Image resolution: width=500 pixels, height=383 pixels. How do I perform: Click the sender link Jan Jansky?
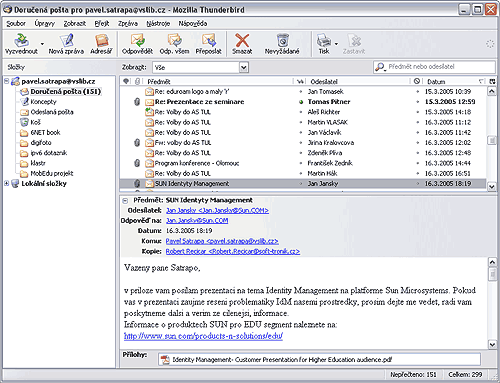point(217,210)
